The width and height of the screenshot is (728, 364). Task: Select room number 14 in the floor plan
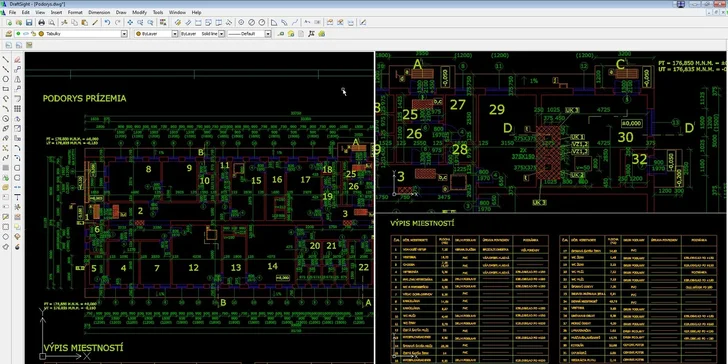tap(273, 266)
